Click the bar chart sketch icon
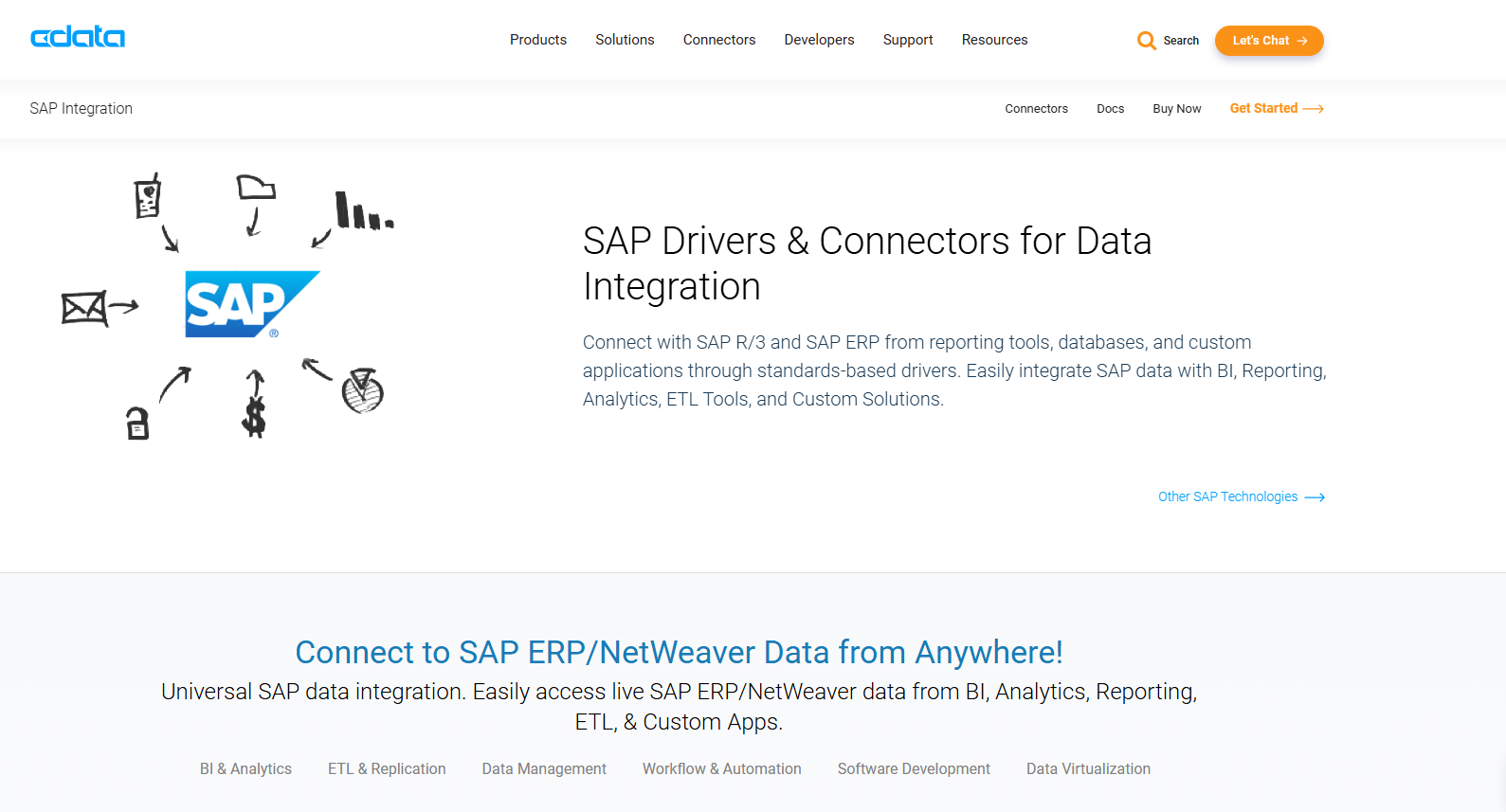The image size is (1506, 812). point(362,212)
